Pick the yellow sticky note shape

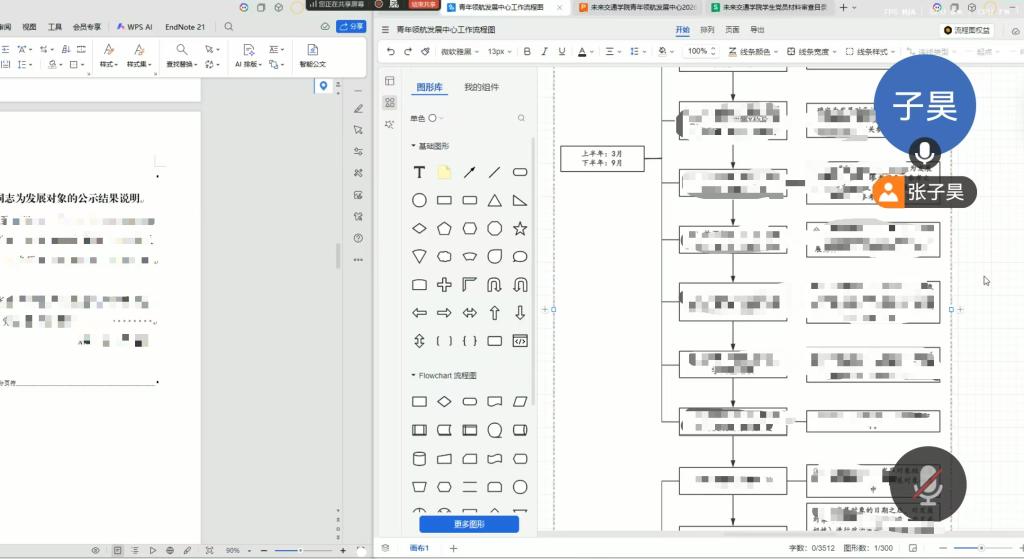(x=444, y=172)
